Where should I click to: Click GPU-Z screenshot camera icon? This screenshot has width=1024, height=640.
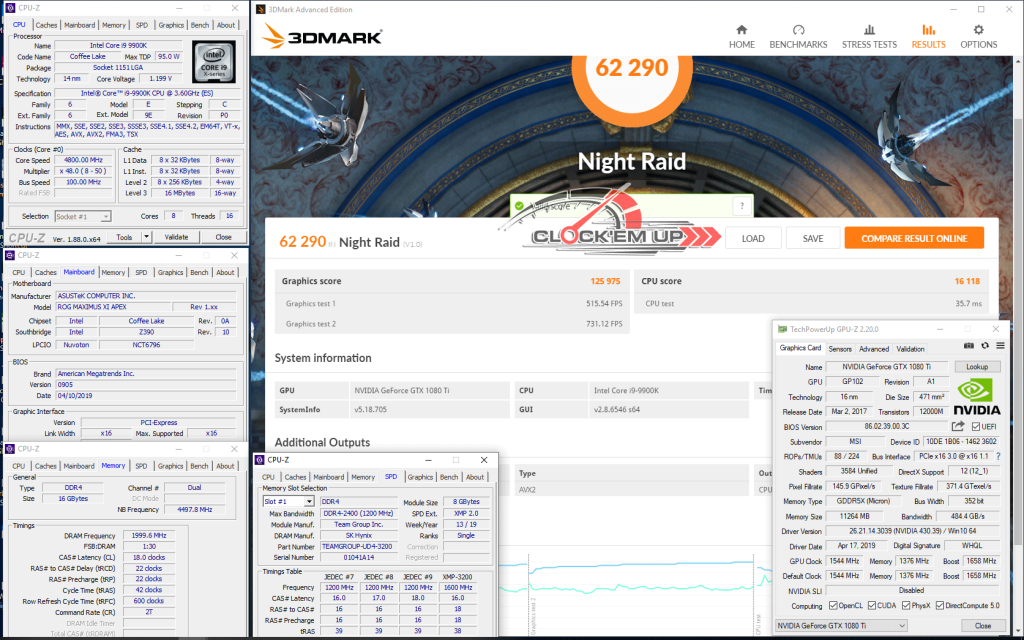click(x=969, y=347)
